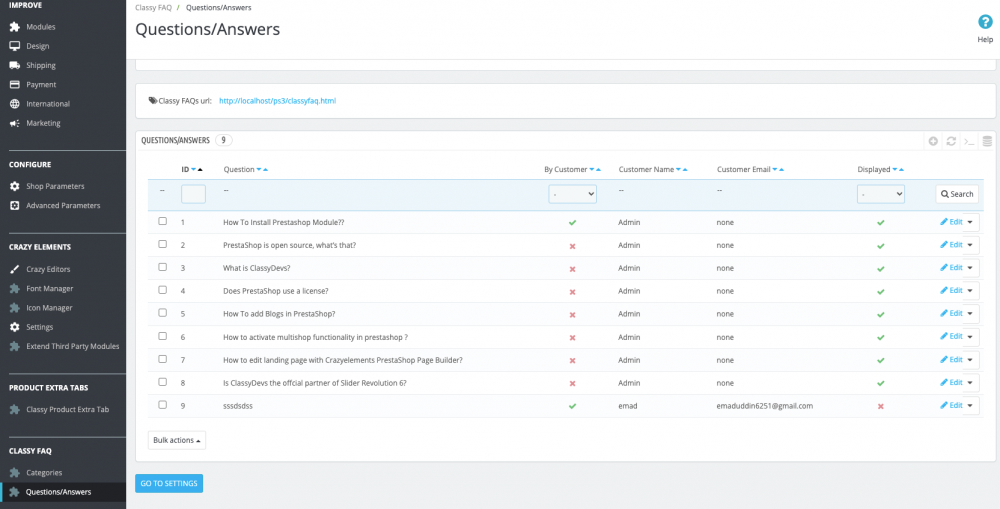Click Classy FAQ breadcrumb link

pyautogui.click(x=154, y=8)
